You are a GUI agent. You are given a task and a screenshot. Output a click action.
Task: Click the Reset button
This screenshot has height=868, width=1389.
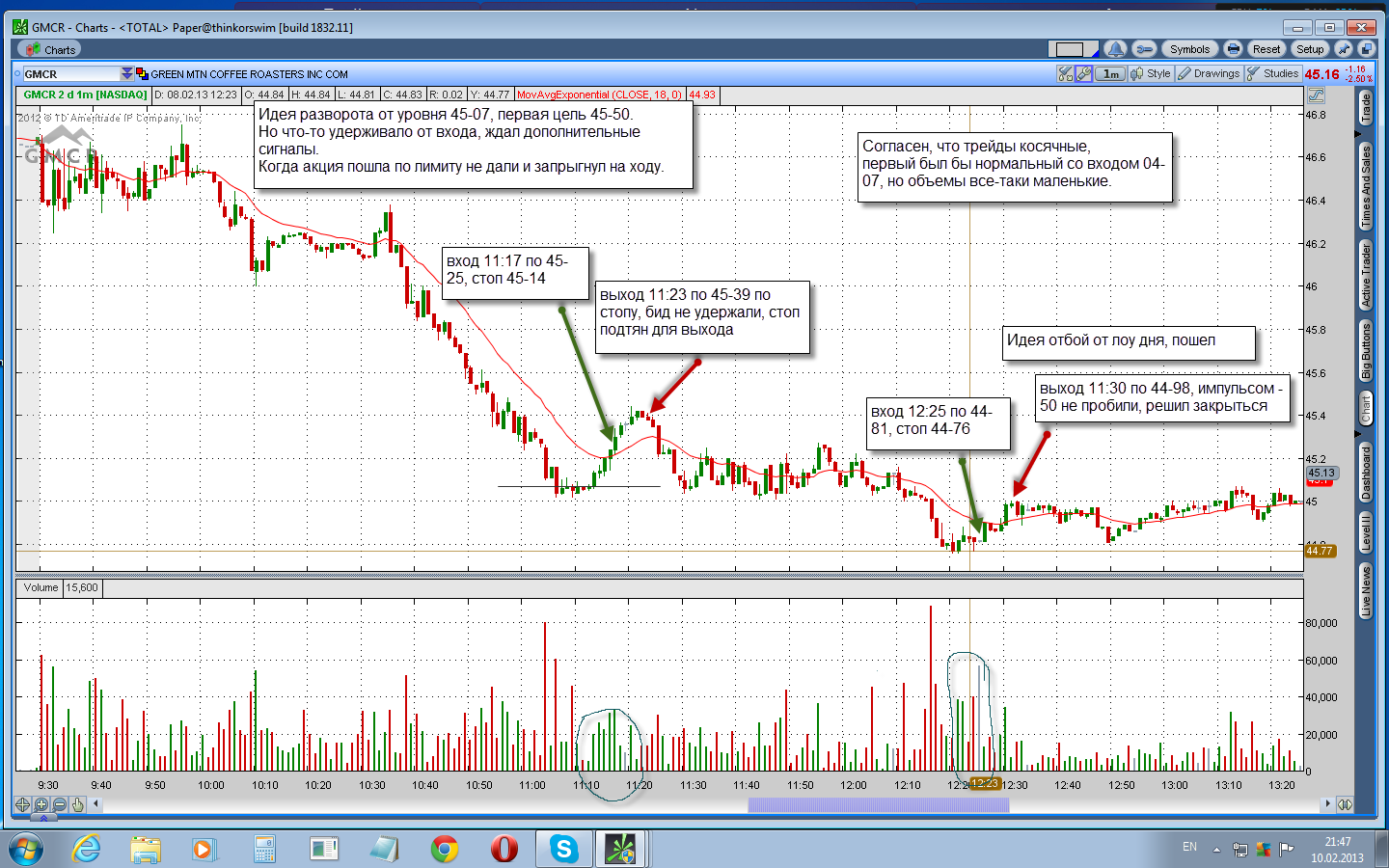point(1266,49)
